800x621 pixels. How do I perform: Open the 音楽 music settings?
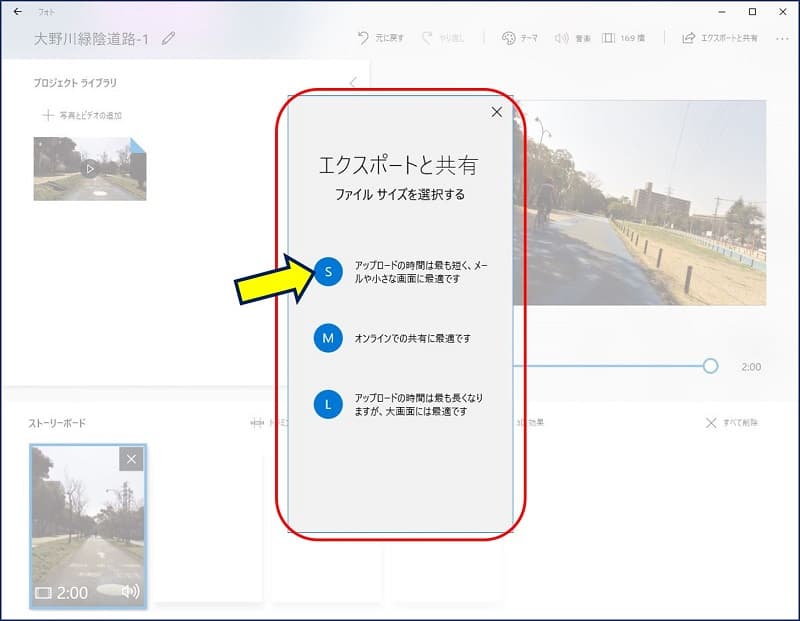(x=572, y=38)
